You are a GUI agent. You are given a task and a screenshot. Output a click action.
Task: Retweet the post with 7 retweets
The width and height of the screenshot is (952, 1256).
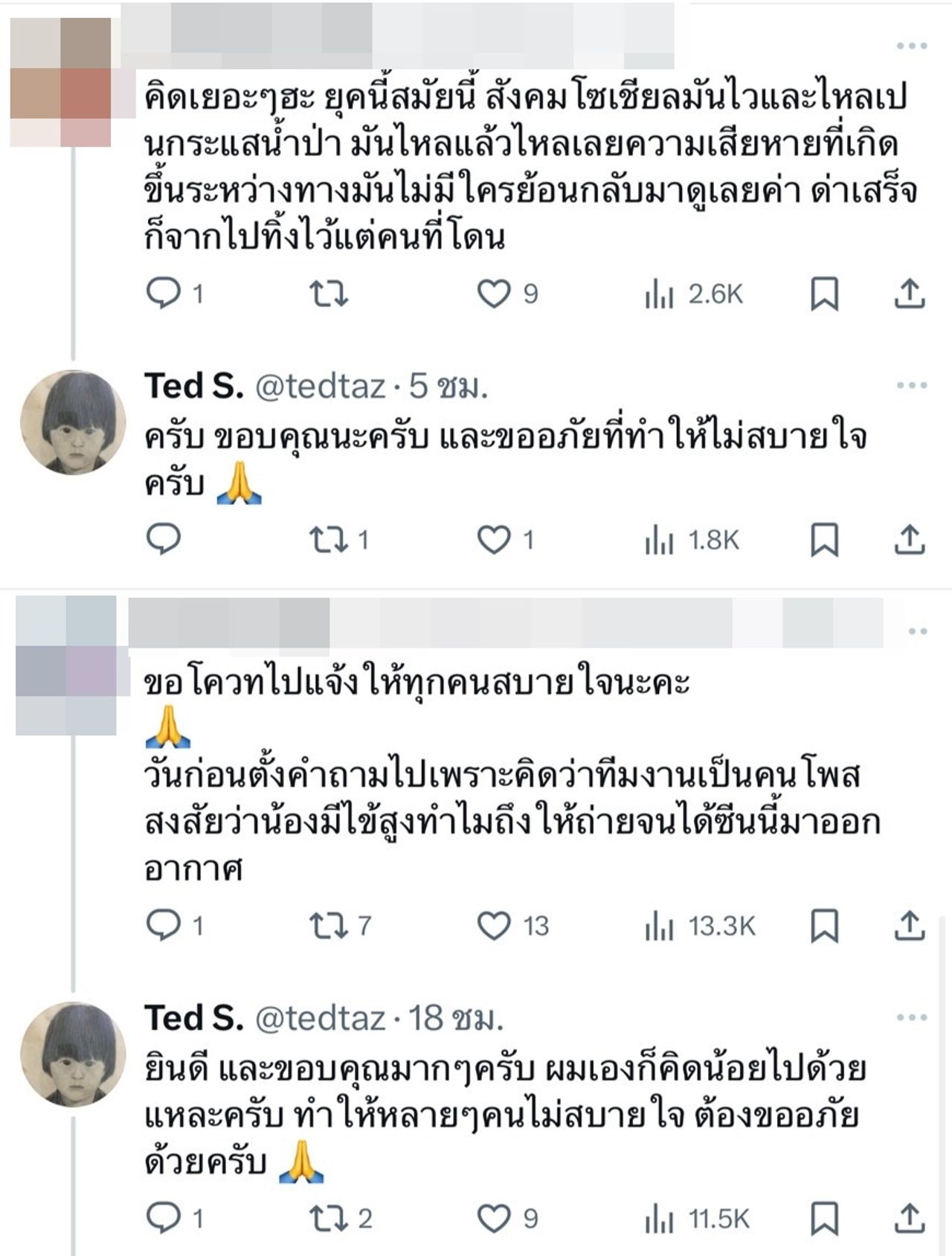(328, 926)
